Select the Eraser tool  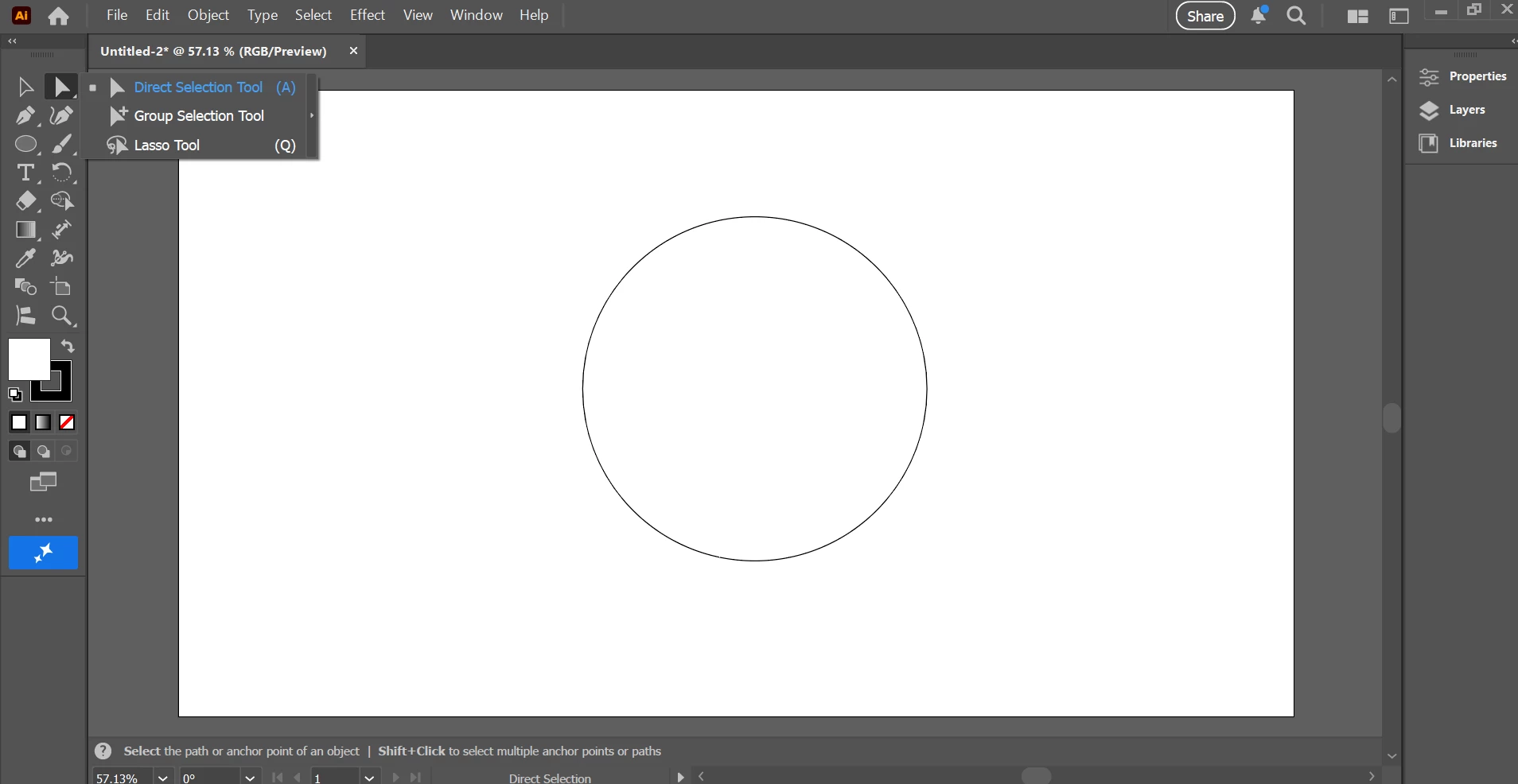pos(25,201)
